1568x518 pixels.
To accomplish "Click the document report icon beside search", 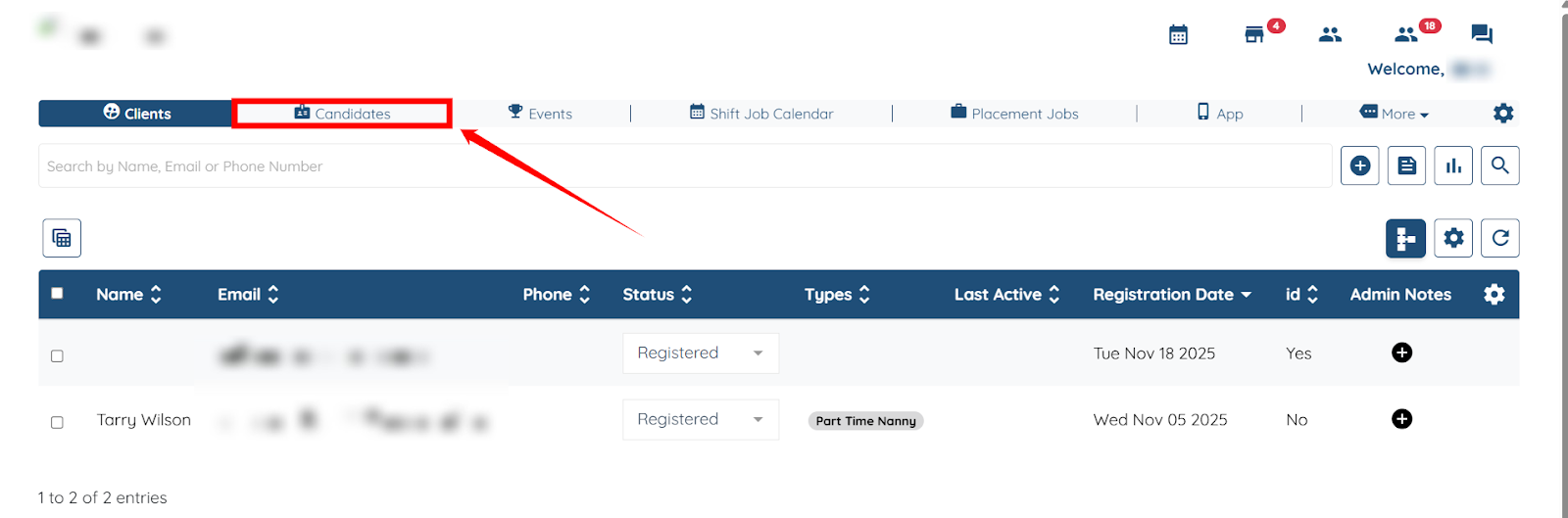I will 1406,166.
